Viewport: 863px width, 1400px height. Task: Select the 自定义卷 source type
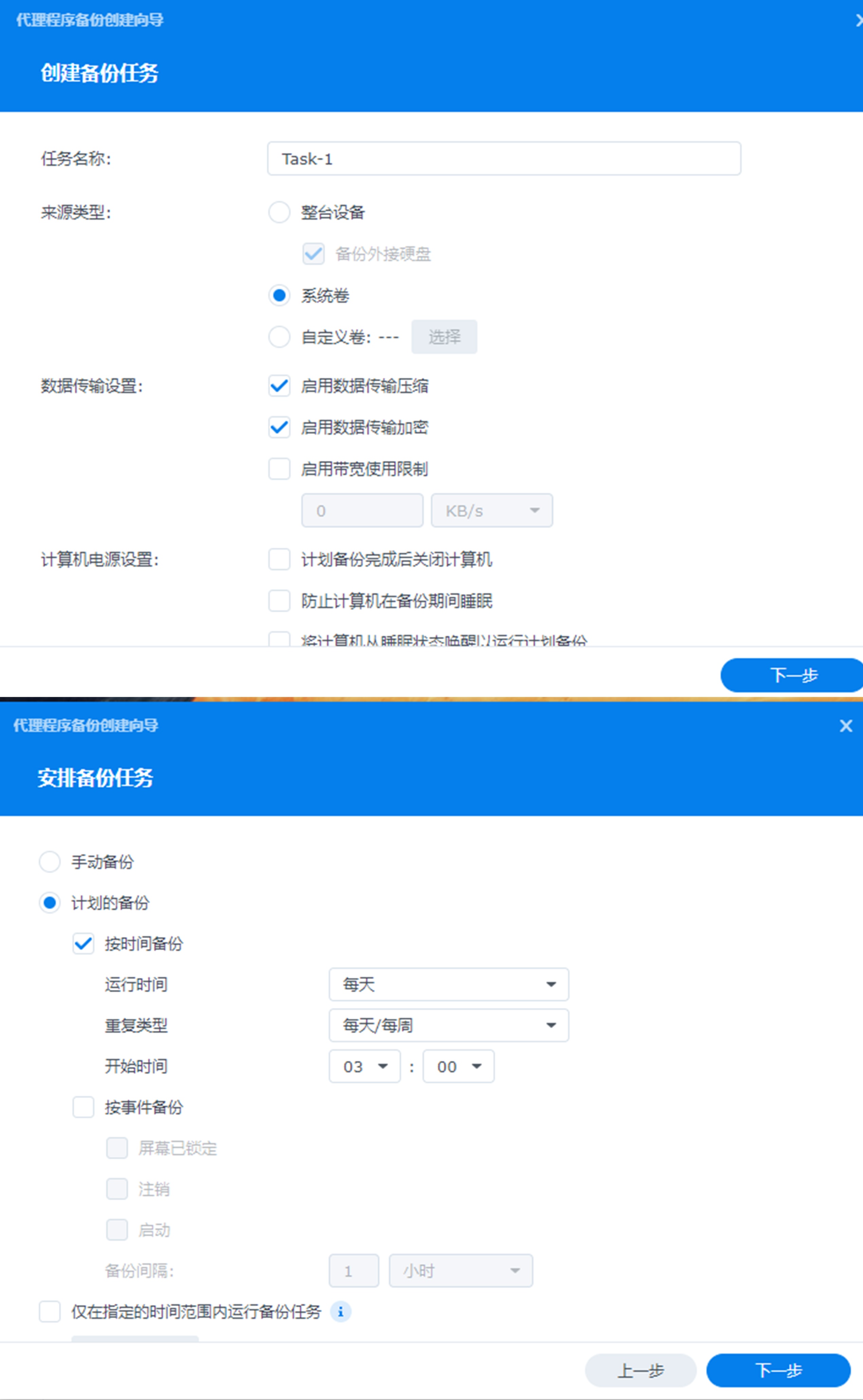279,337
